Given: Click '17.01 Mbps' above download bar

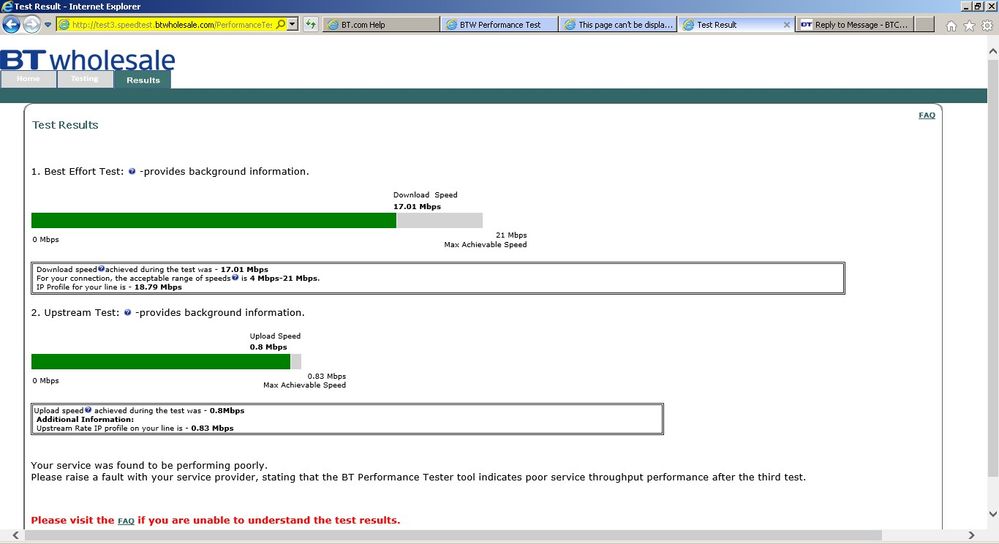Looking at the screenshot, I should tap(417, 206).
